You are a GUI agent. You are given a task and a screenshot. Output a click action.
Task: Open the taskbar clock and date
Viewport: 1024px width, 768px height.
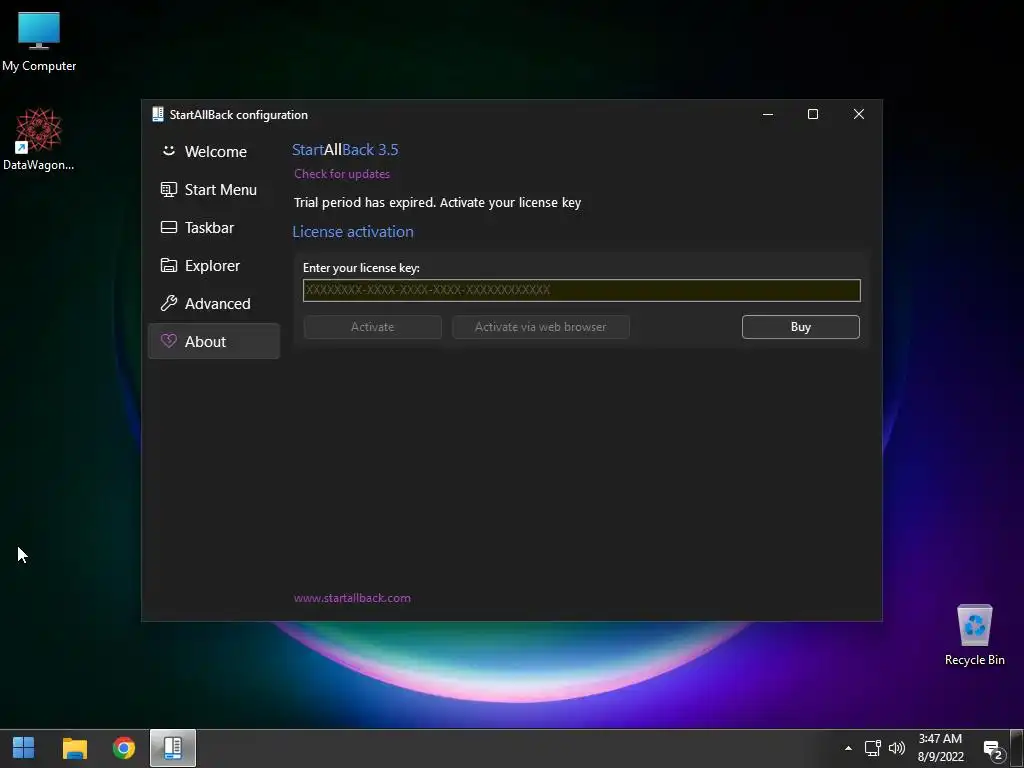[940, 748]
